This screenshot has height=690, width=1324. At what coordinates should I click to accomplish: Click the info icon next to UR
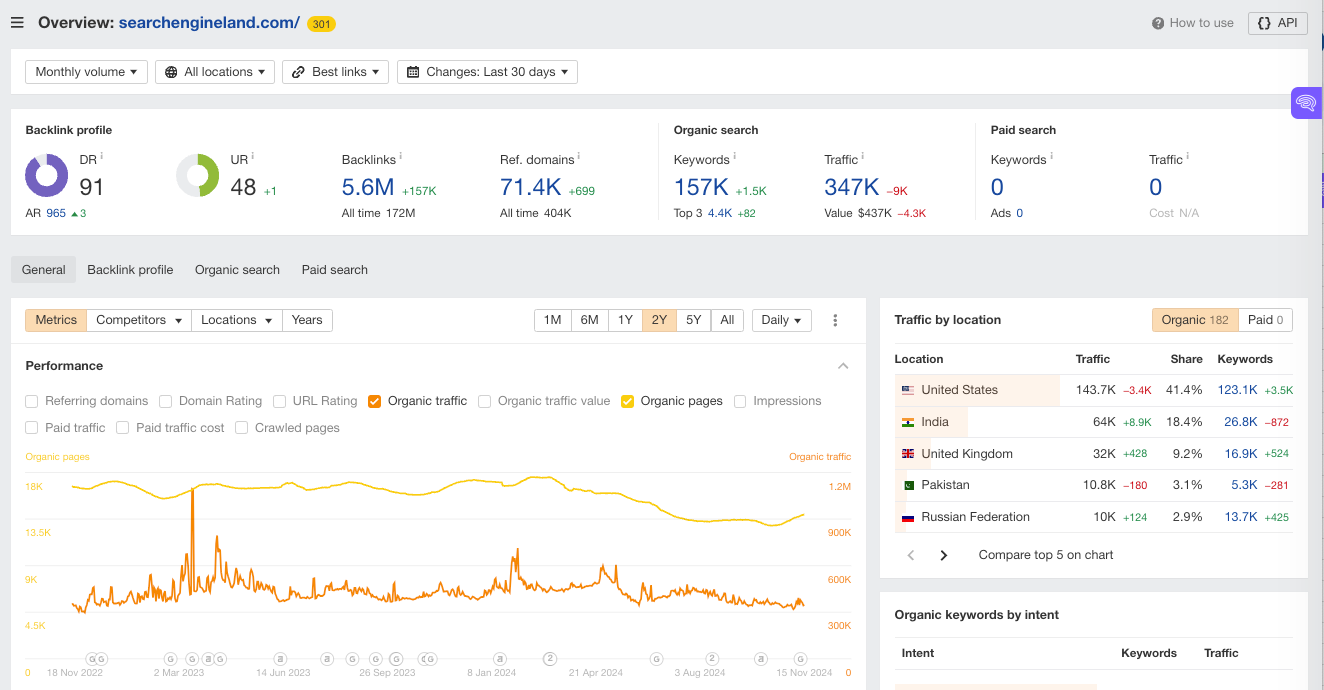253,156
